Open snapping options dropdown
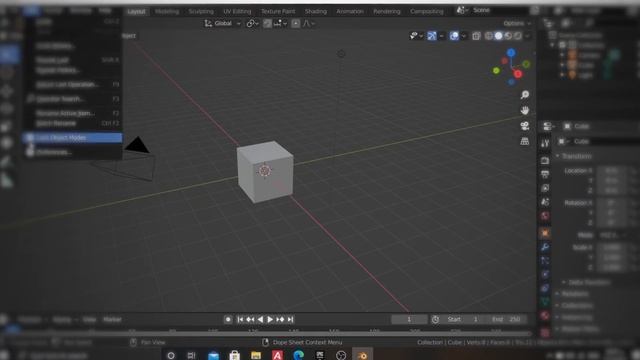 point(280,24)
